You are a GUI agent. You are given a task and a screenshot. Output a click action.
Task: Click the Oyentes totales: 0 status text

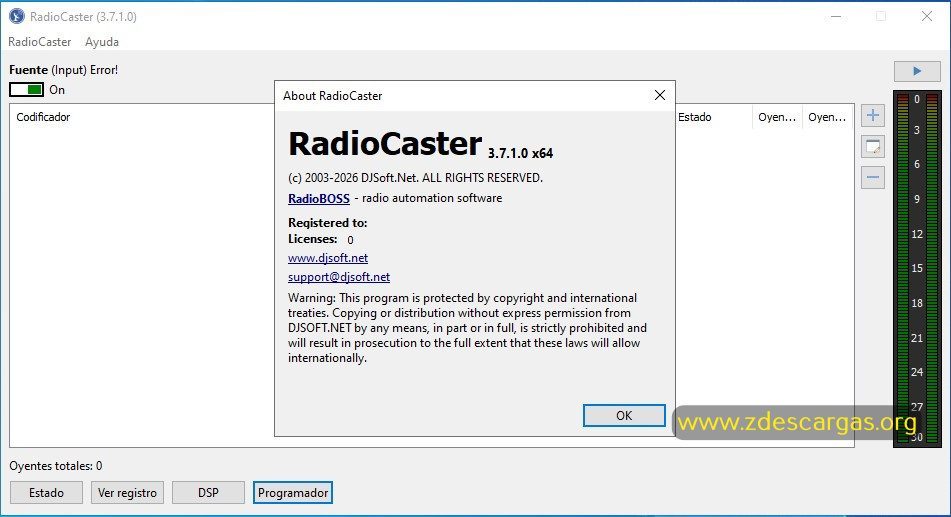56,466
